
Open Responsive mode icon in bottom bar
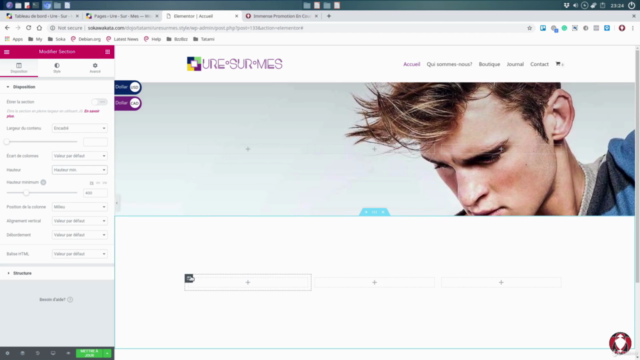53,353
